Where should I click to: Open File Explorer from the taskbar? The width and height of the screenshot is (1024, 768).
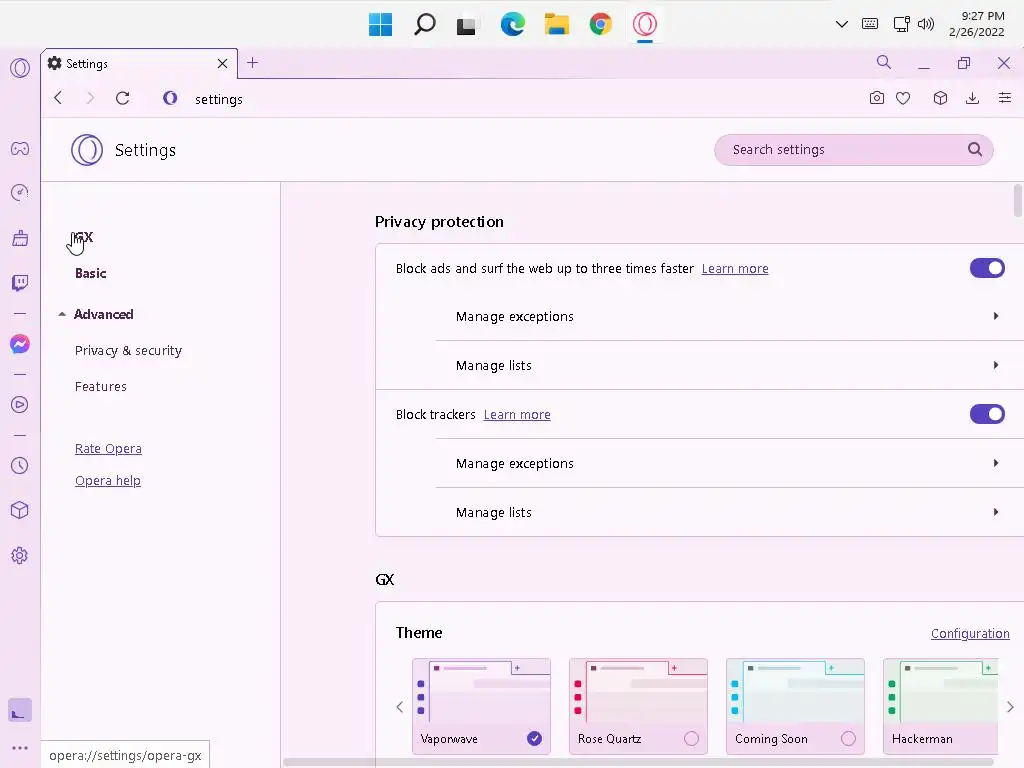556,25
